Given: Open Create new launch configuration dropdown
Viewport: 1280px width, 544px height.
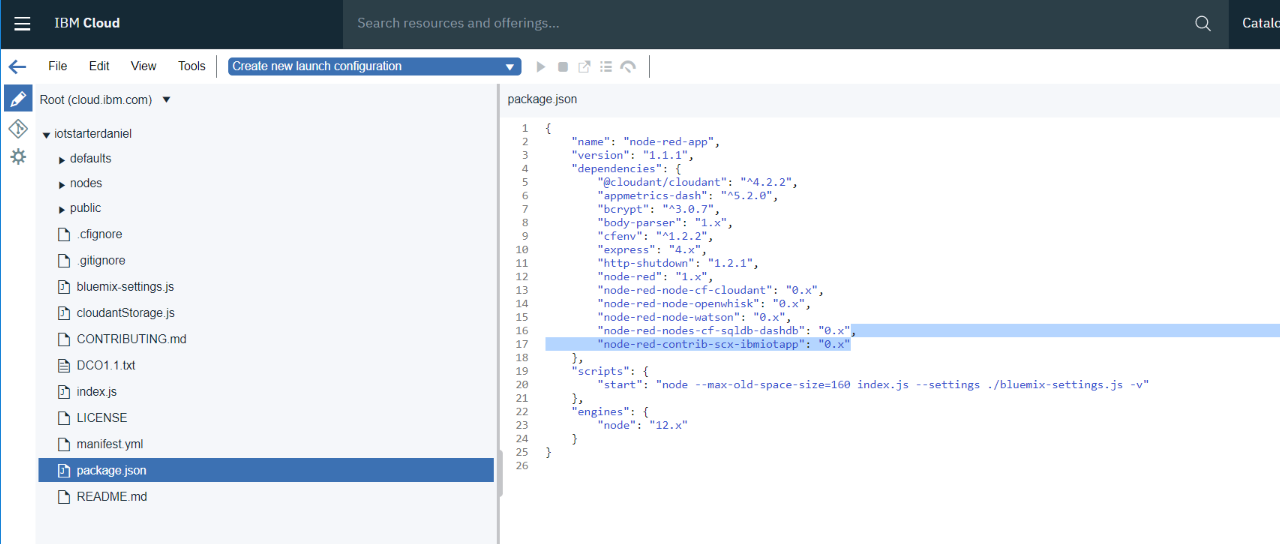Looking at the screenshot, I should point(374,67).
